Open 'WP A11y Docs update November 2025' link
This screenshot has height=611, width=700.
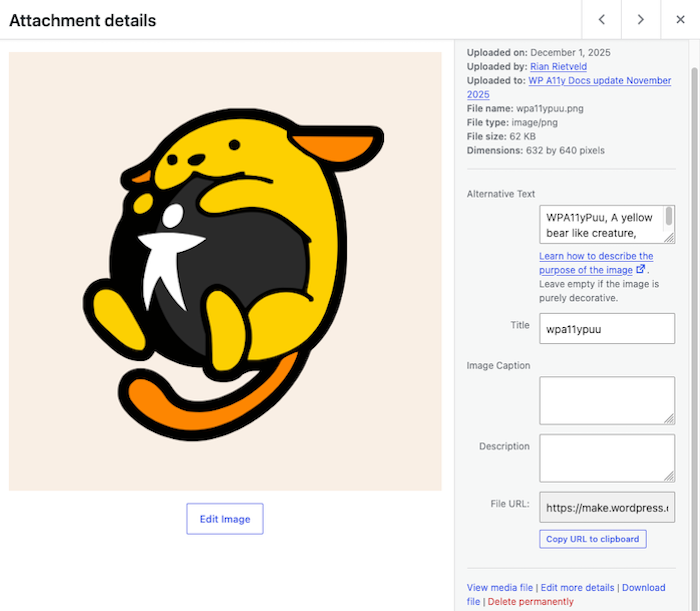(600, 81)
